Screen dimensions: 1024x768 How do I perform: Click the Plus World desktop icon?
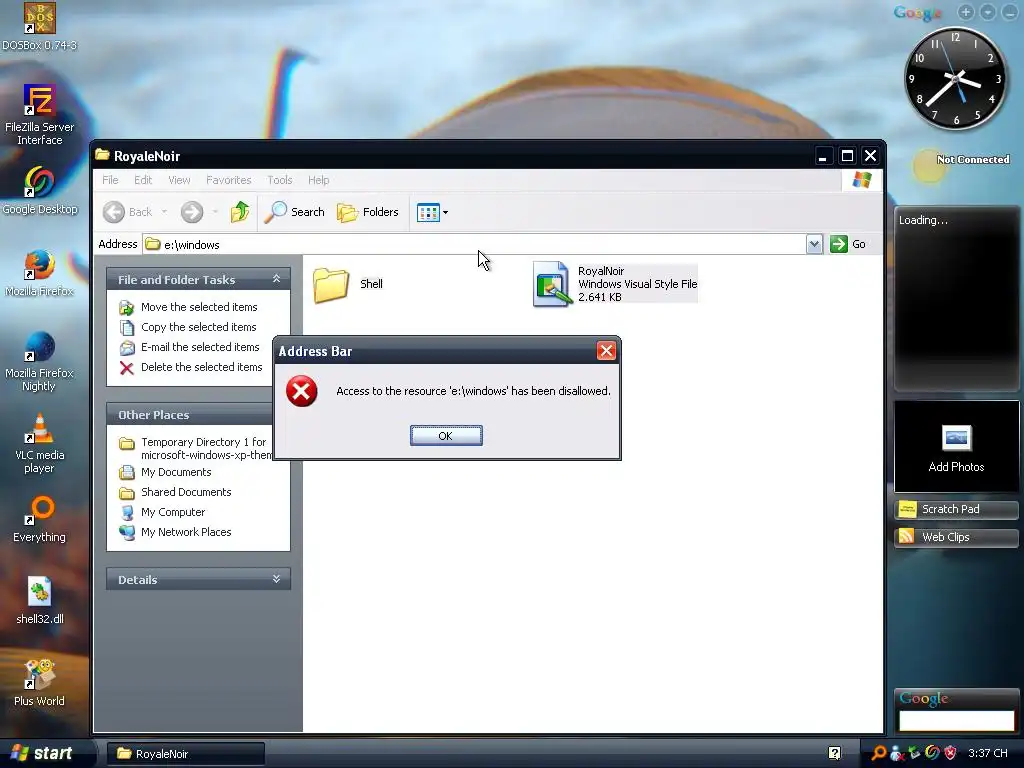pos(39,683)
